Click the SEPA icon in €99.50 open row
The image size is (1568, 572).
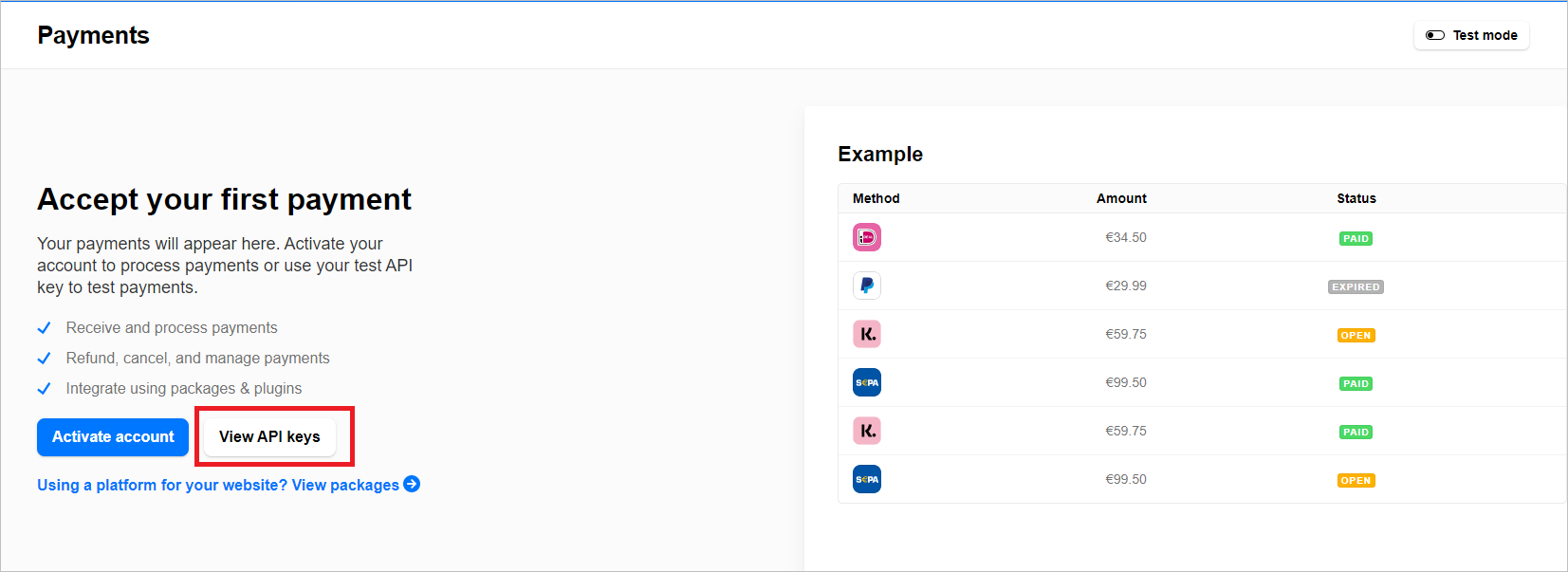[867, 479]
